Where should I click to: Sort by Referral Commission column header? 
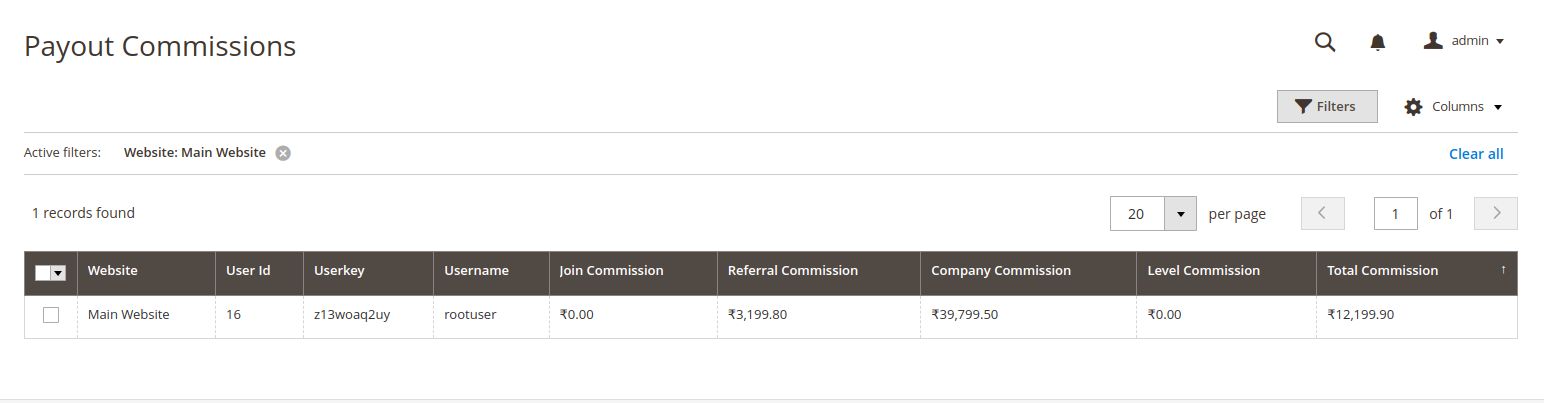[x=792, y=271]
